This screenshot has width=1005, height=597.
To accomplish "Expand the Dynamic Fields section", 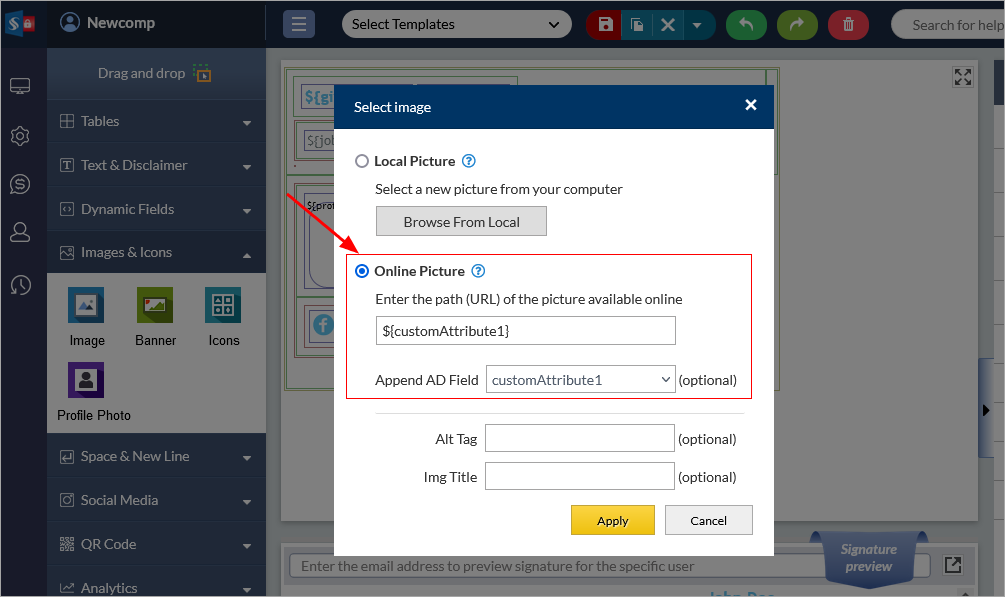I will [x=156, y=209].
